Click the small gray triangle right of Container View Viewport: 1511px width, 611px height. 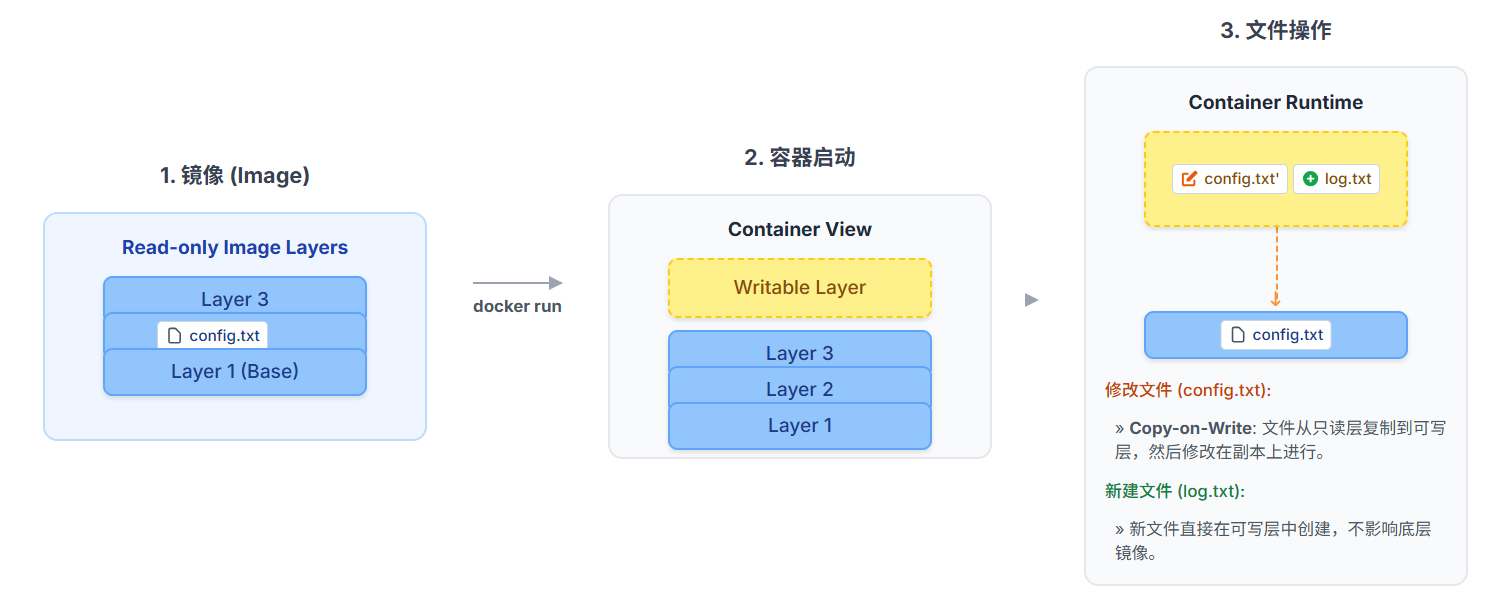[x=1032, y=300]
